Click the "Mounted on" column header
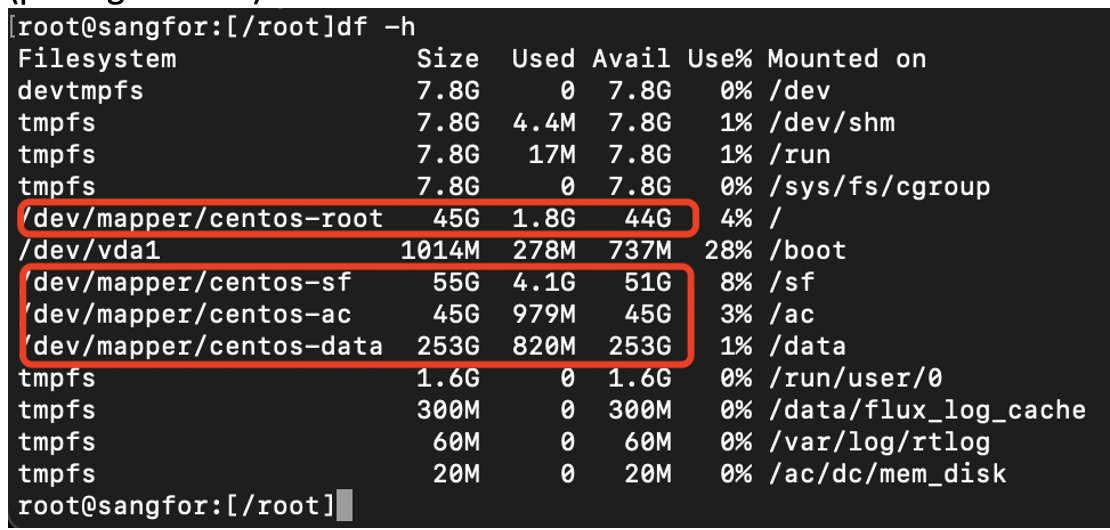The image size is (1110, 530). point(847,59)
